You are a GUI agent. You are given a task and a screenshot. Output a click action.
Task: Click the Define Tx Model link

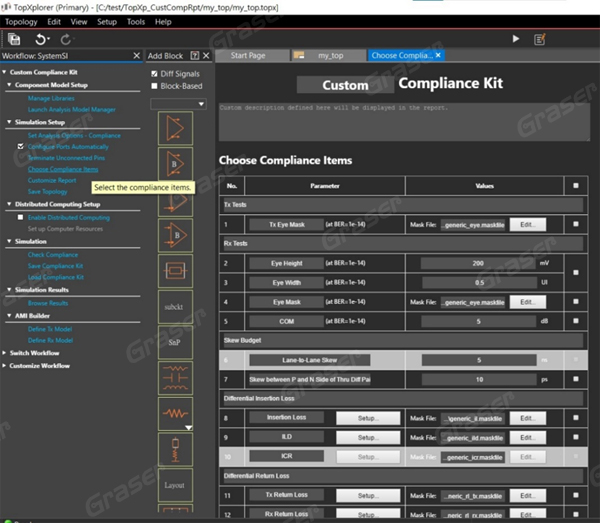pyautogui.click(x=50, y=329)
